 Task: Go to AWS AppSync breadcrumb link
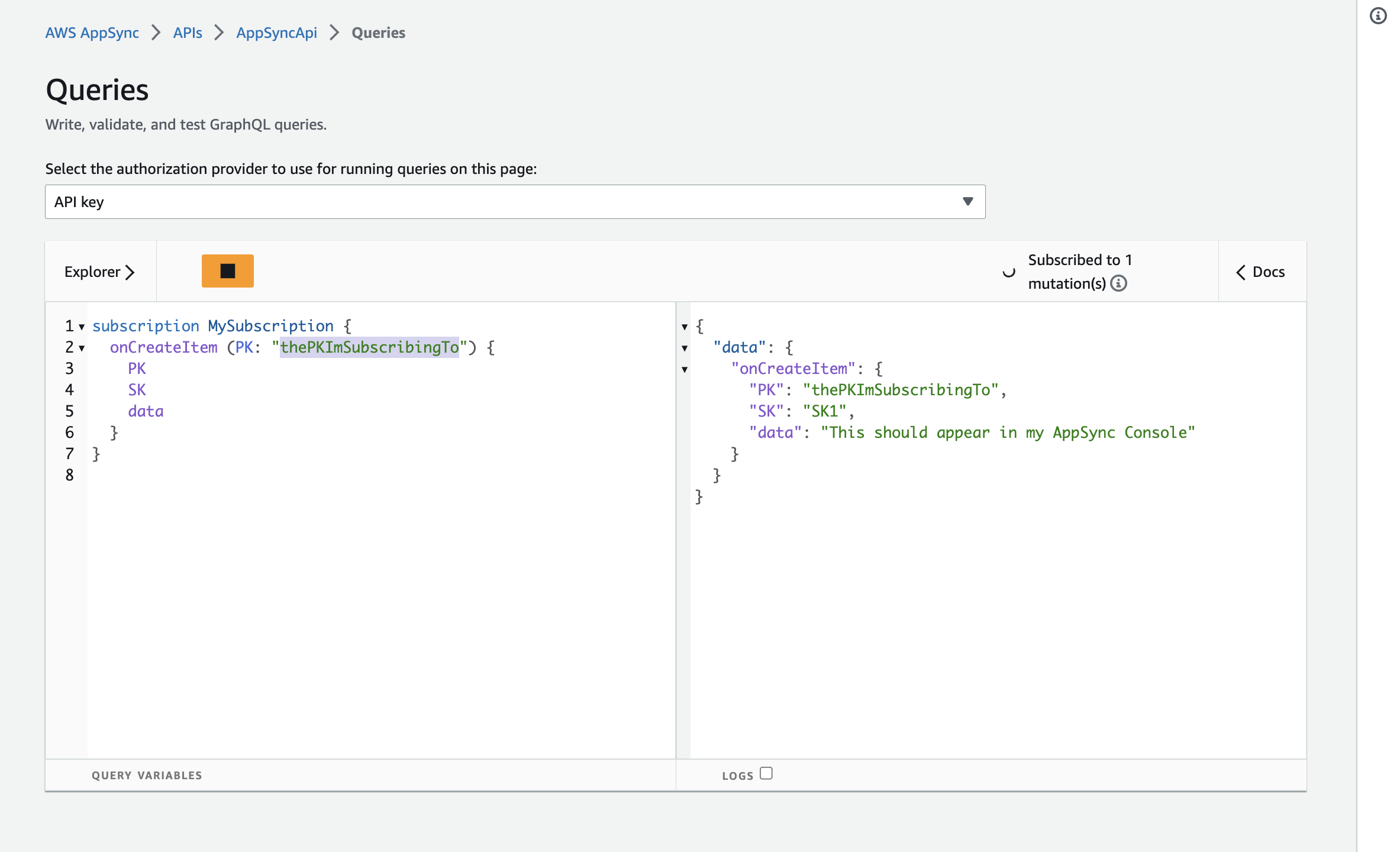click(92, 33)
